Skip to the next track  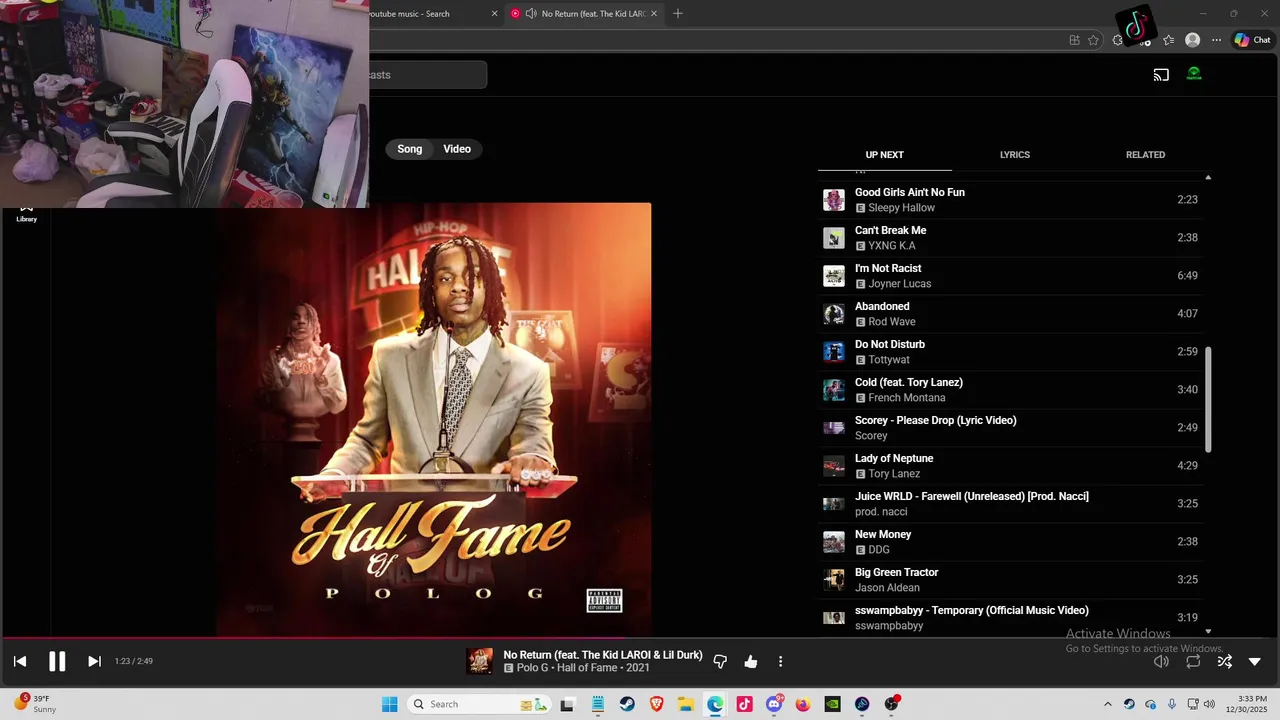point(94,661)
